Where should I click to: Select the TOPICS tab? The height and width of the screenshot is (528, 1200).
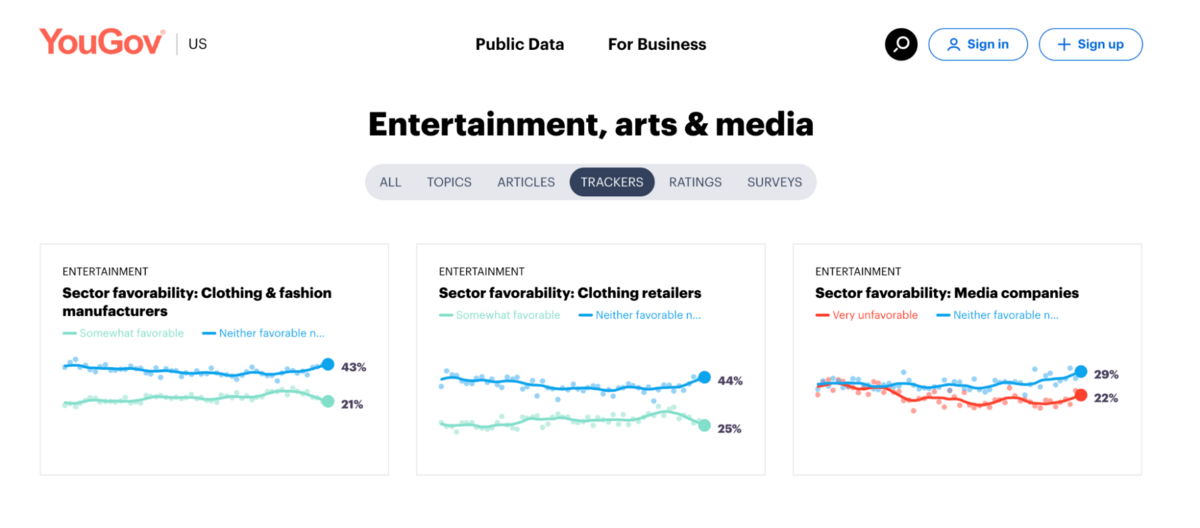(x=449, y=182)
